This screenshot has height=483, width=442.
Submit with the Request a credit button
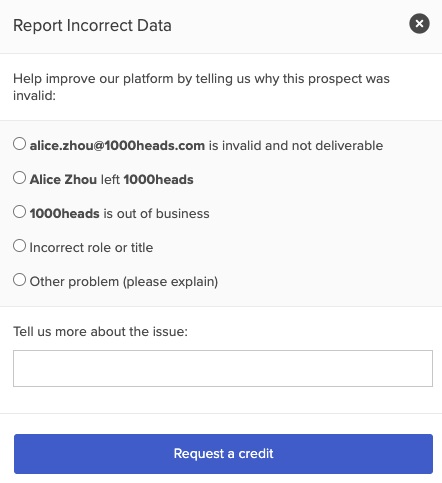[x=223, y=454]
